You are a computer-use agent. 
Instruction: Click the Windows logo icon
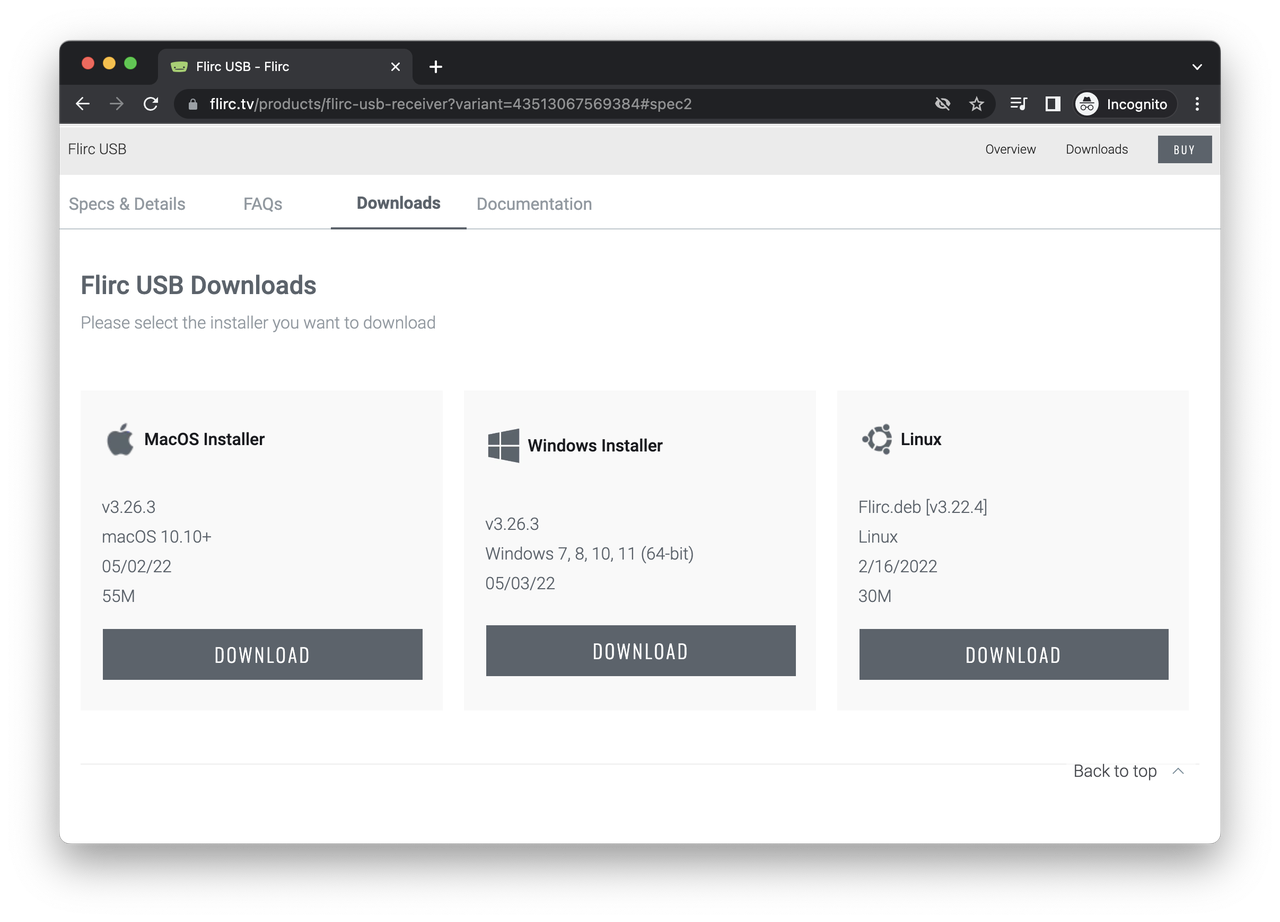[x=503, y=446]
